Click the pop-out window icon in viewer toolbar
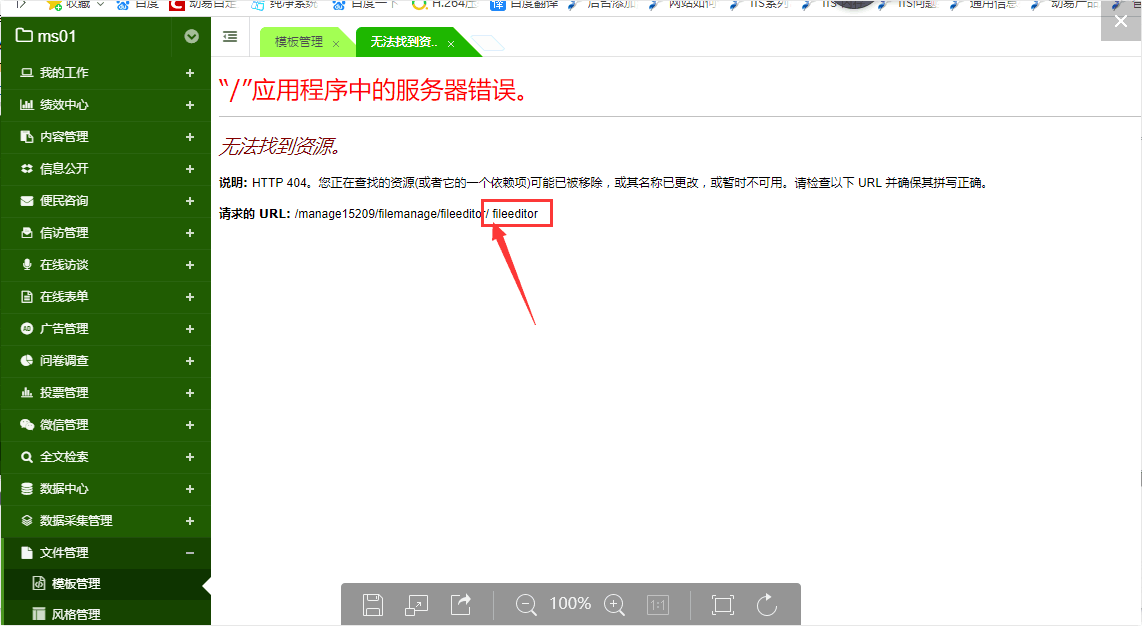The image size is (1142, 626). [x=416, y=604]
